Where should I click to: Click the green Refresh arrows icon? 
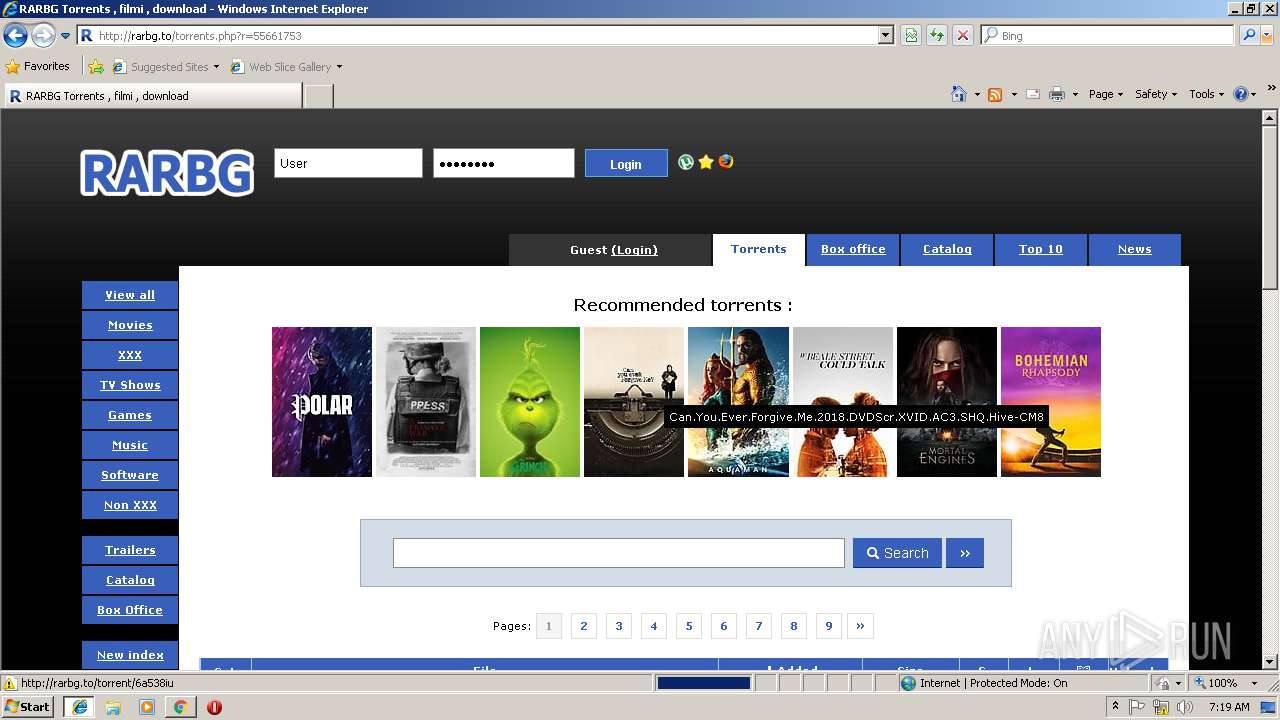point(937,35)
